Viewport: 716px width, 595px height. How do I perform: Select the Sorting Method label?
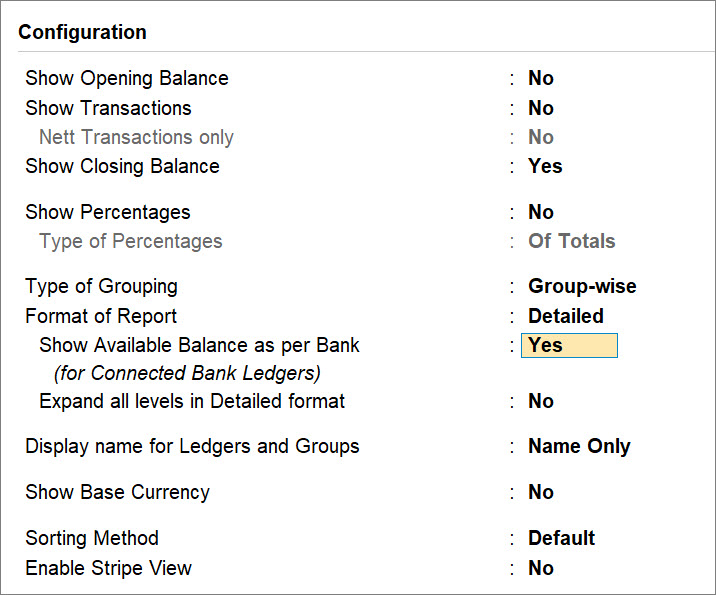pyautogui.click(x=92, y=538)
